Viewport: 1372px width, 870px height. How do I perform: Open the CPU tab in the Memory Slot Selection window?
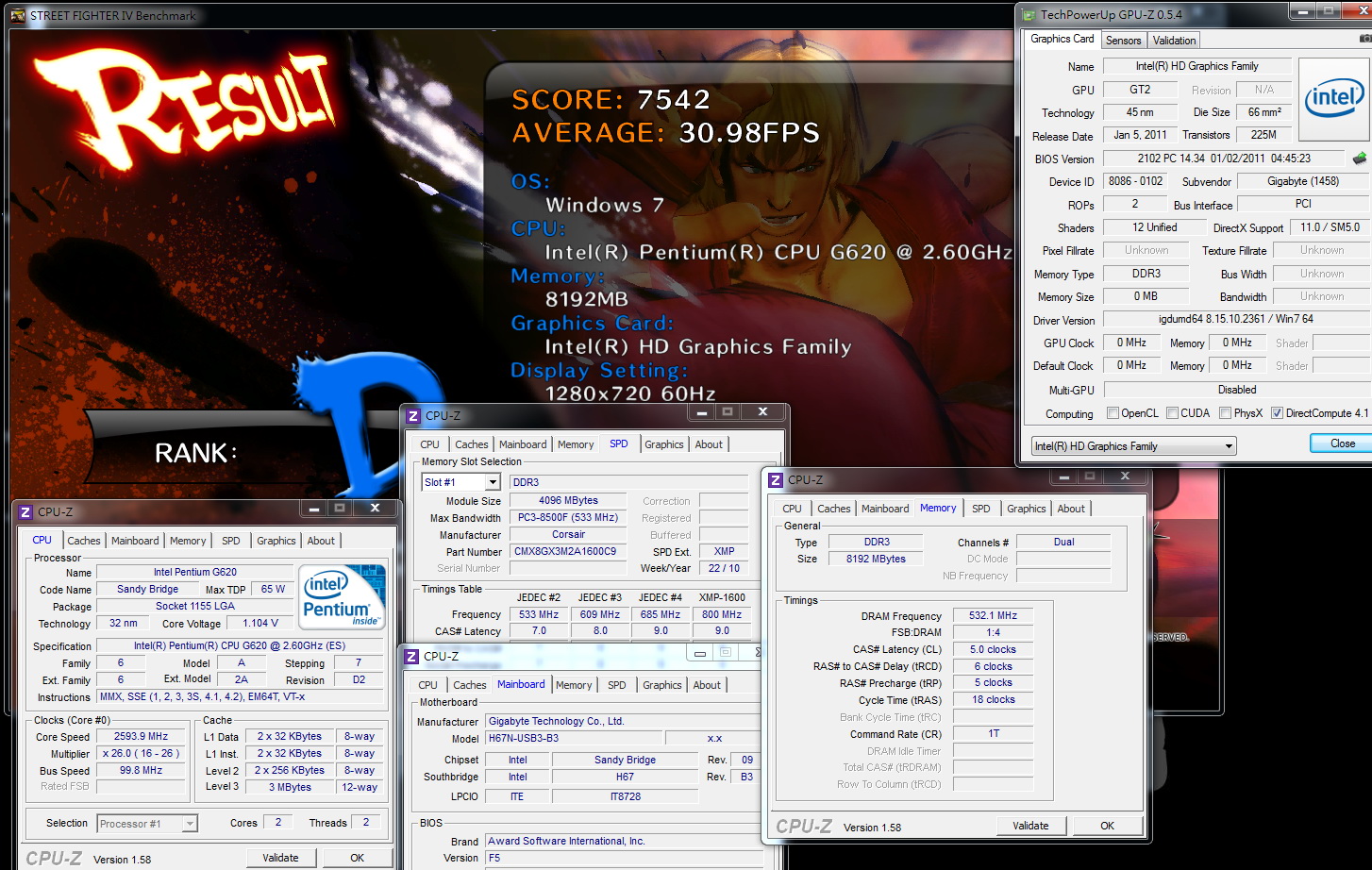429,444
